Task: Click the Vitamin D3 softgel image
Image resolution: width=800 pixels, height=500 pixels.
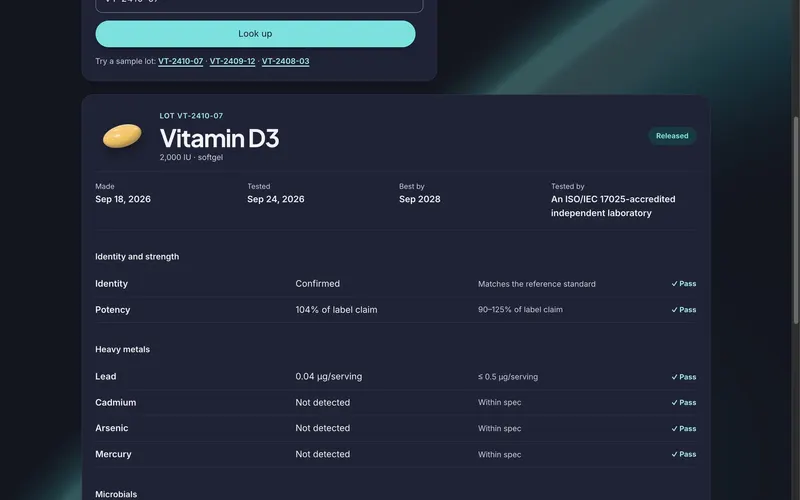Action: pyautogui.click(x=122, y=136)
